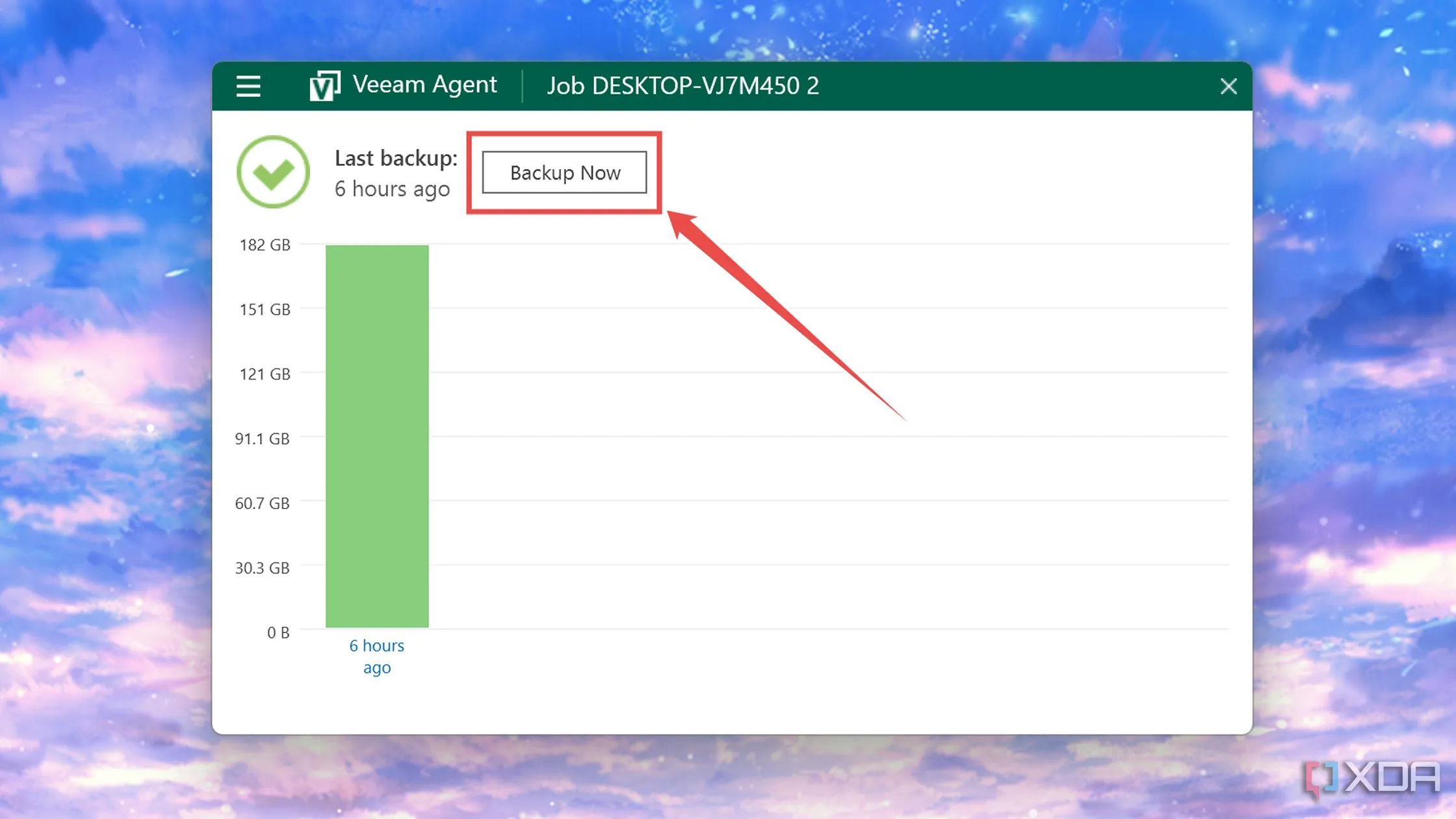
Task: Click the Job DESKTOP-VJ7M450 2 title
Action: pyautogui.click(x=682, y=86)
